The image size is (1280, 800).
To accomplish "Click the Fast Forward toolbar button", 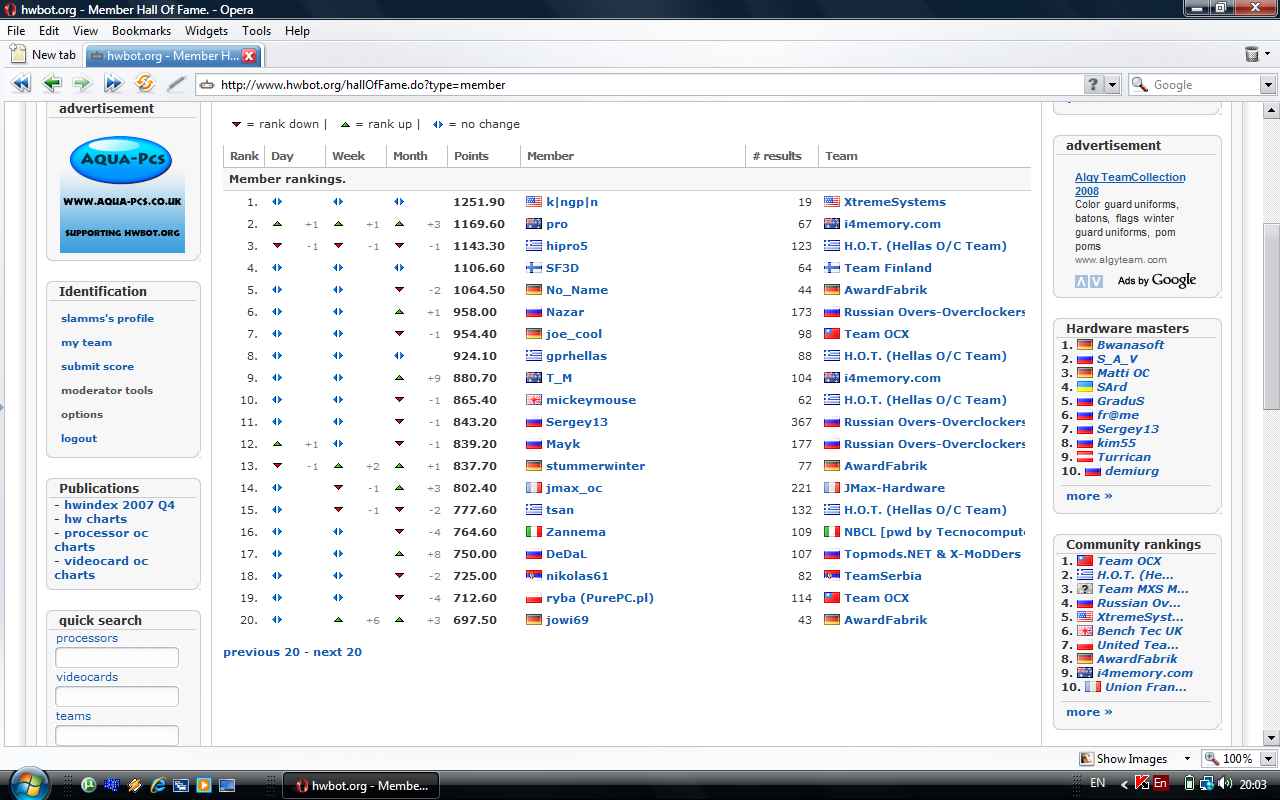I will 113,84.
